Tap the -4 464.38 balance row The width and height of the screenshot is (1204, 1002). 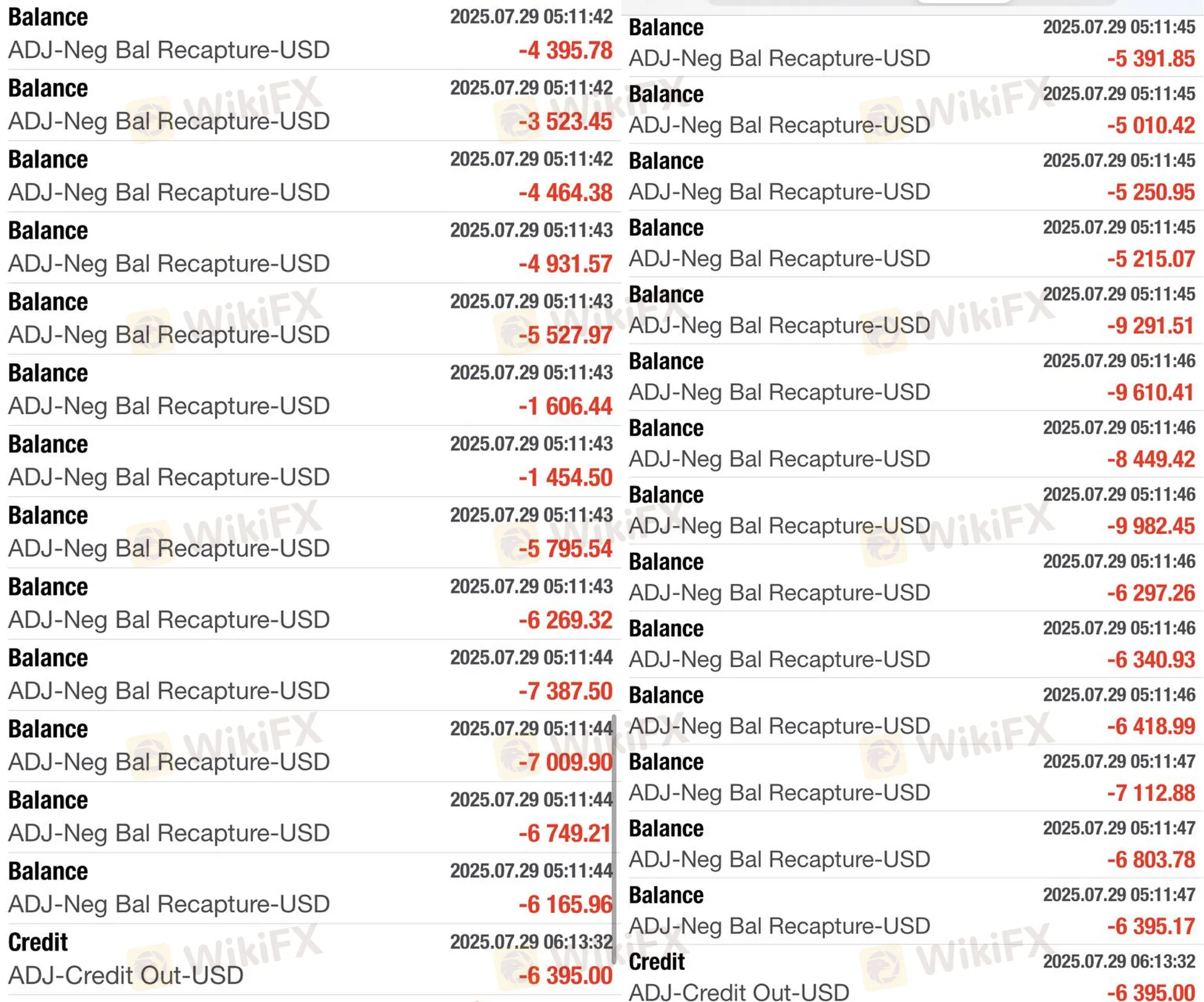pos(310,176)
